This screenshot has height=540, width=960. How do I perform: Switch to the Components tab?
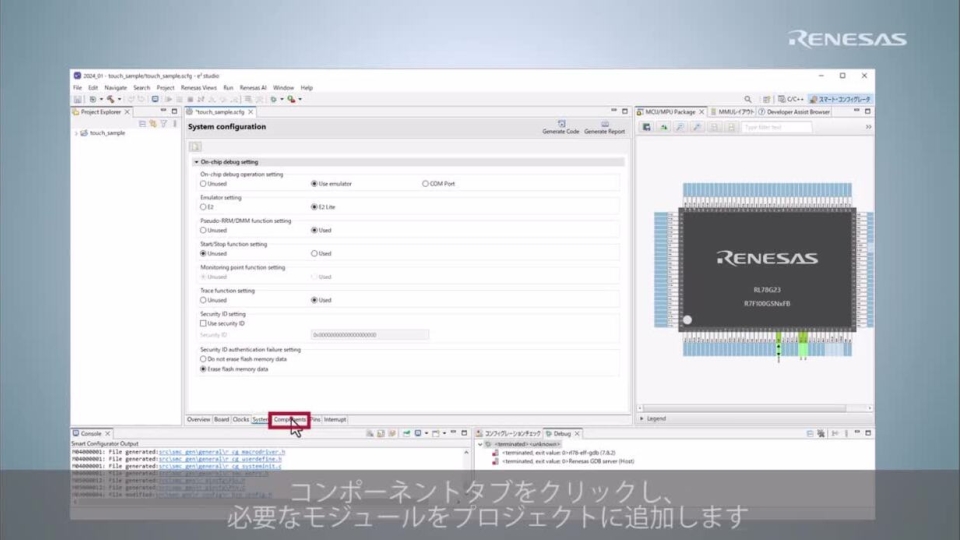(x=289, y=420)
